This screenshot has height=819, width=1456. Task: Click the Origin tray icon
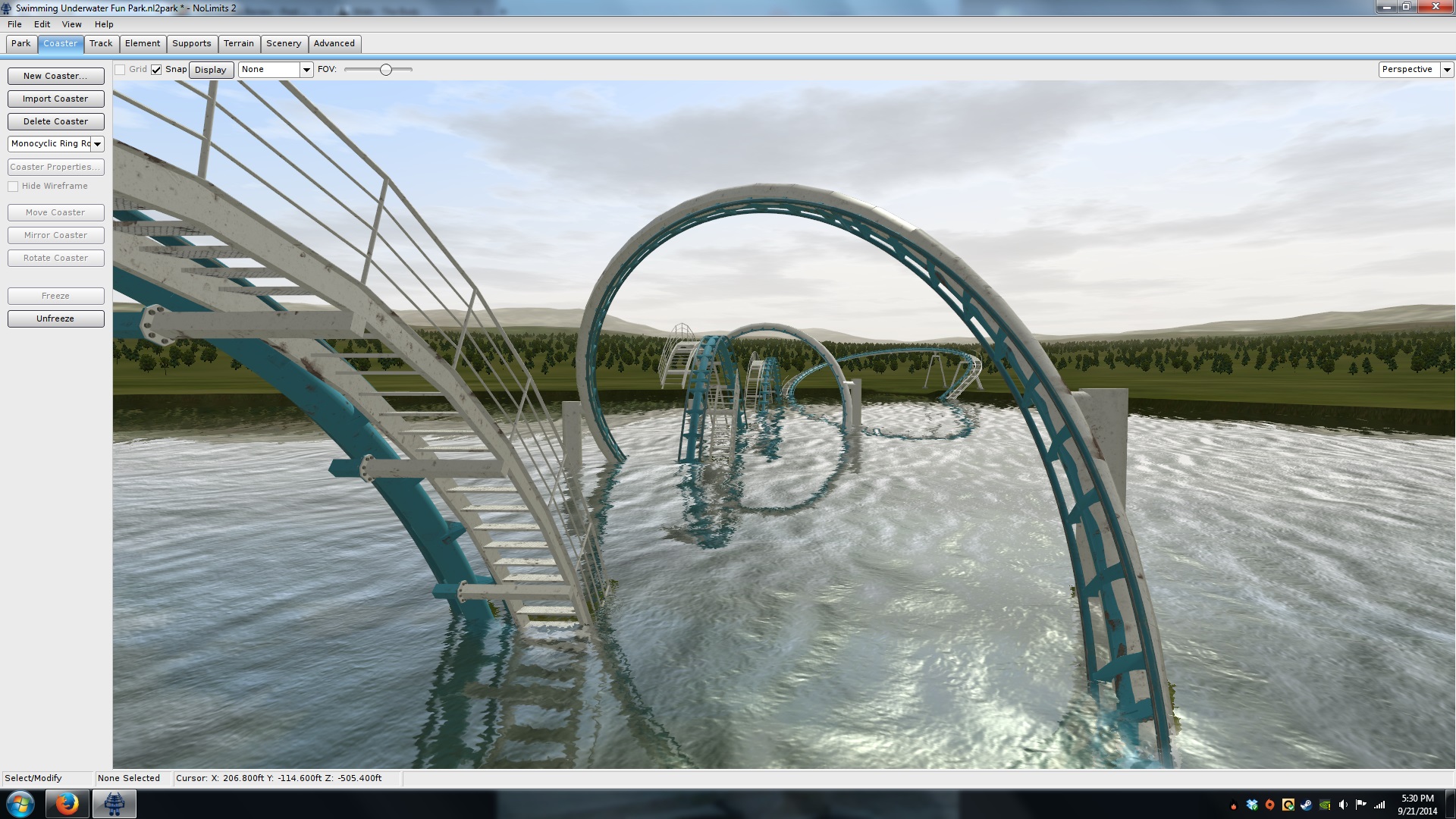(x=1270, y=805)
